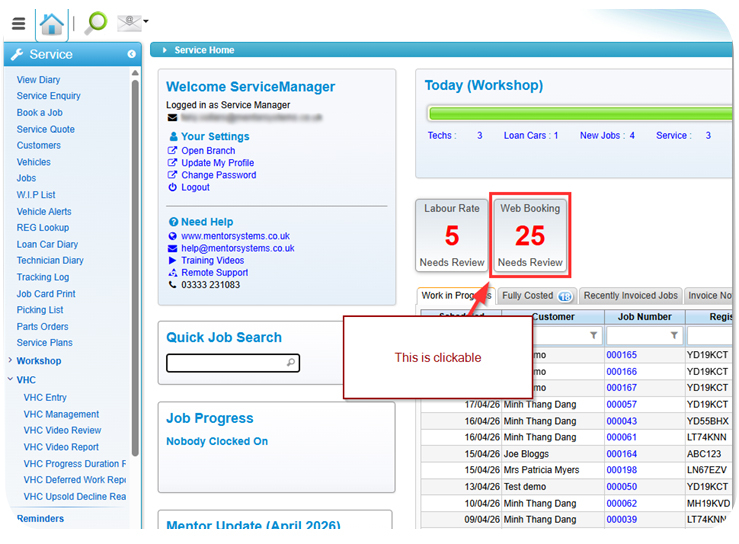Image resolution: width=739 pixels, height=544 pixels.
Task: Click the email envelope toolbar icon
Action: click(128, 22)
